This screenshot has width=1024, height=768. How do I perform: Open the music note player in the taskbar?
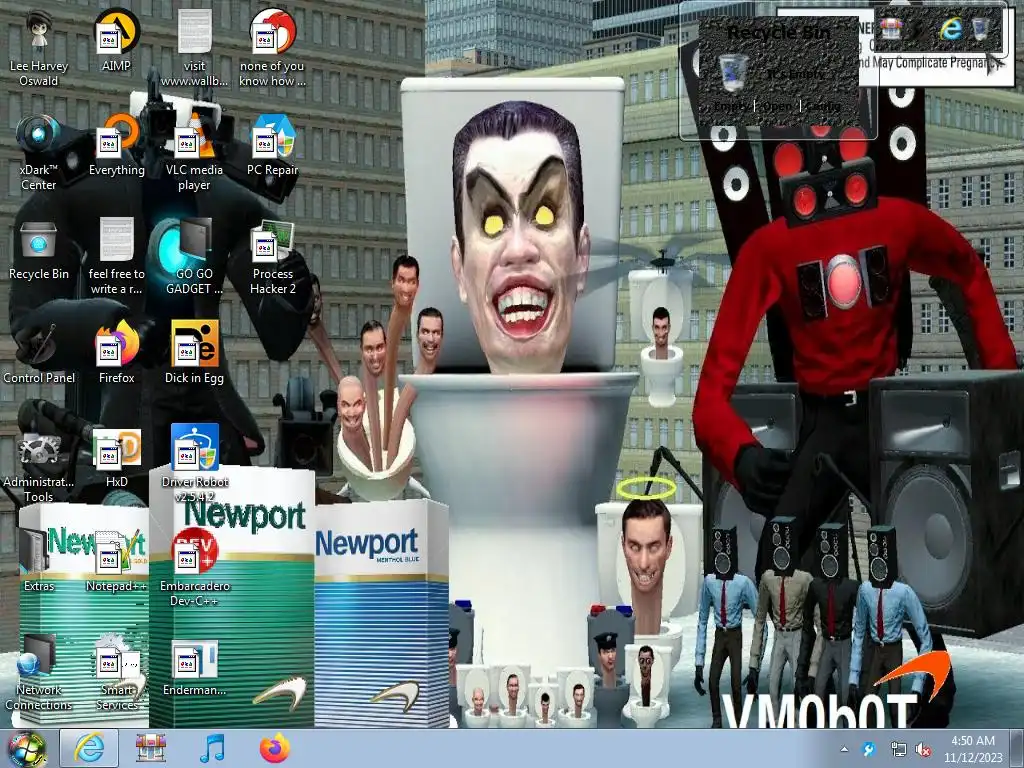212,748
